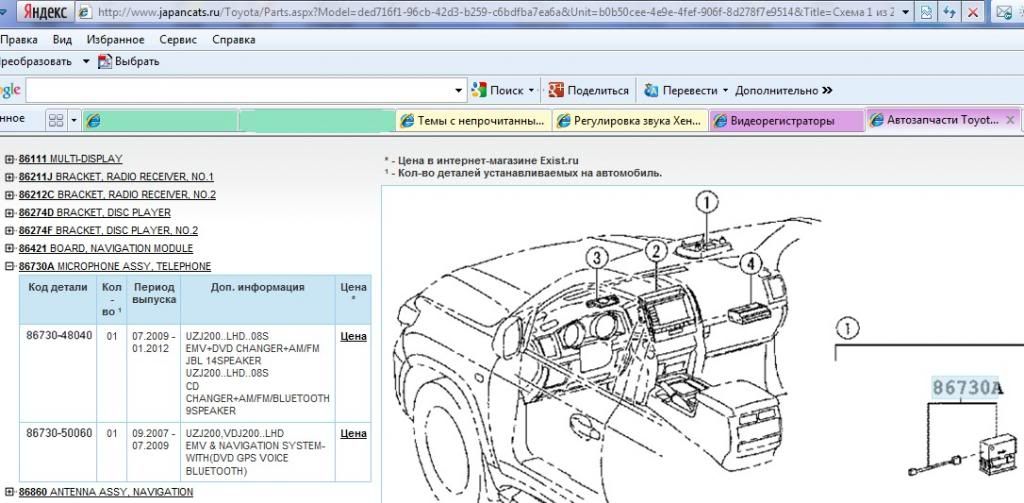Expand the 86111 MULTI-DISPLAY node
Viewport: 1024px width, 503px height.
click(x=9, y=159)
